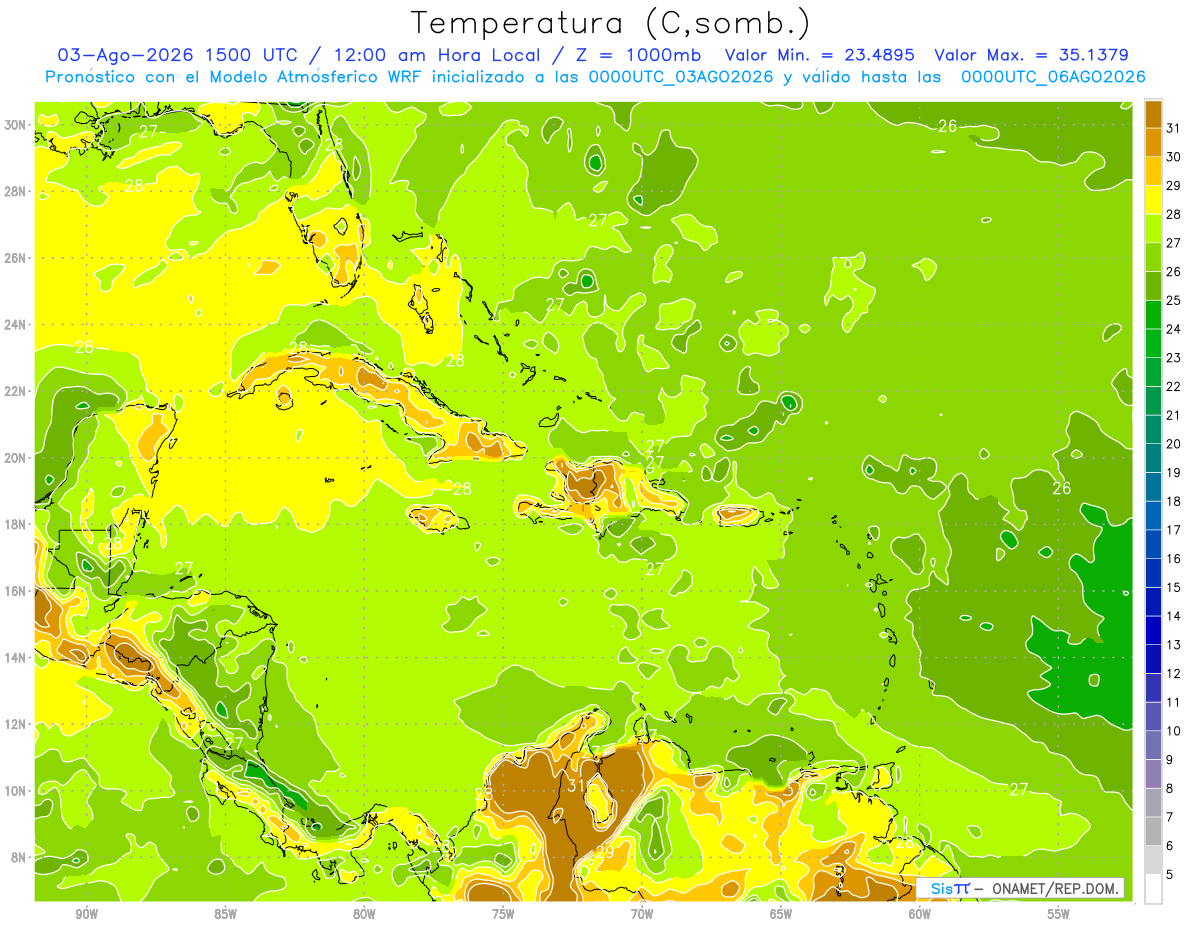Viewport: 1200px width, 927px height.
Task: Click the '80W' longitude axis label
Action: [x=365, y=914]
